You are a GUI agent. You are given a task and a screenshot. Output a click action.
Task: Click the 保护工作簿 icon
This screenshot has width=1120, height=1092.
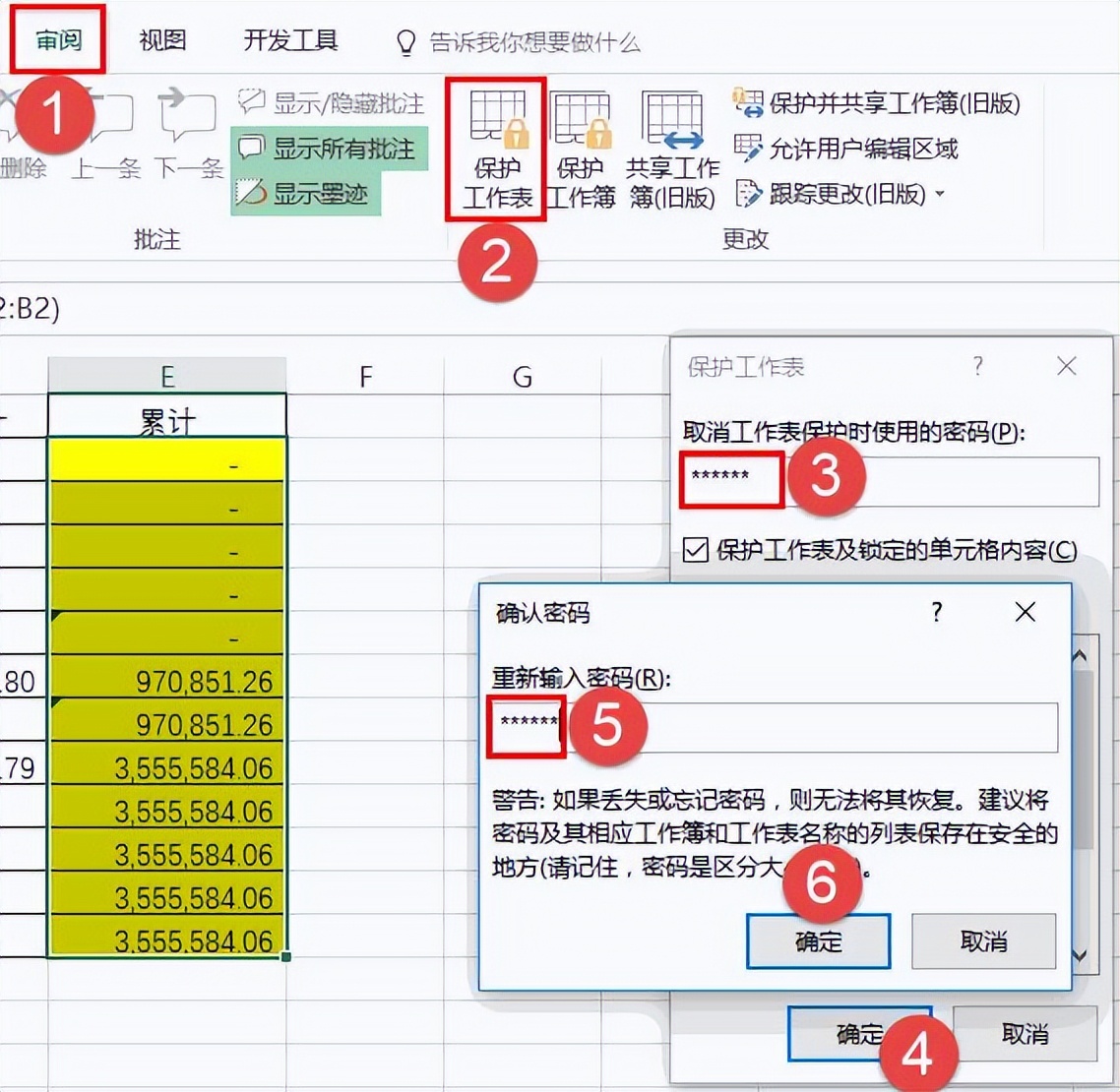(x=581, y=148)
